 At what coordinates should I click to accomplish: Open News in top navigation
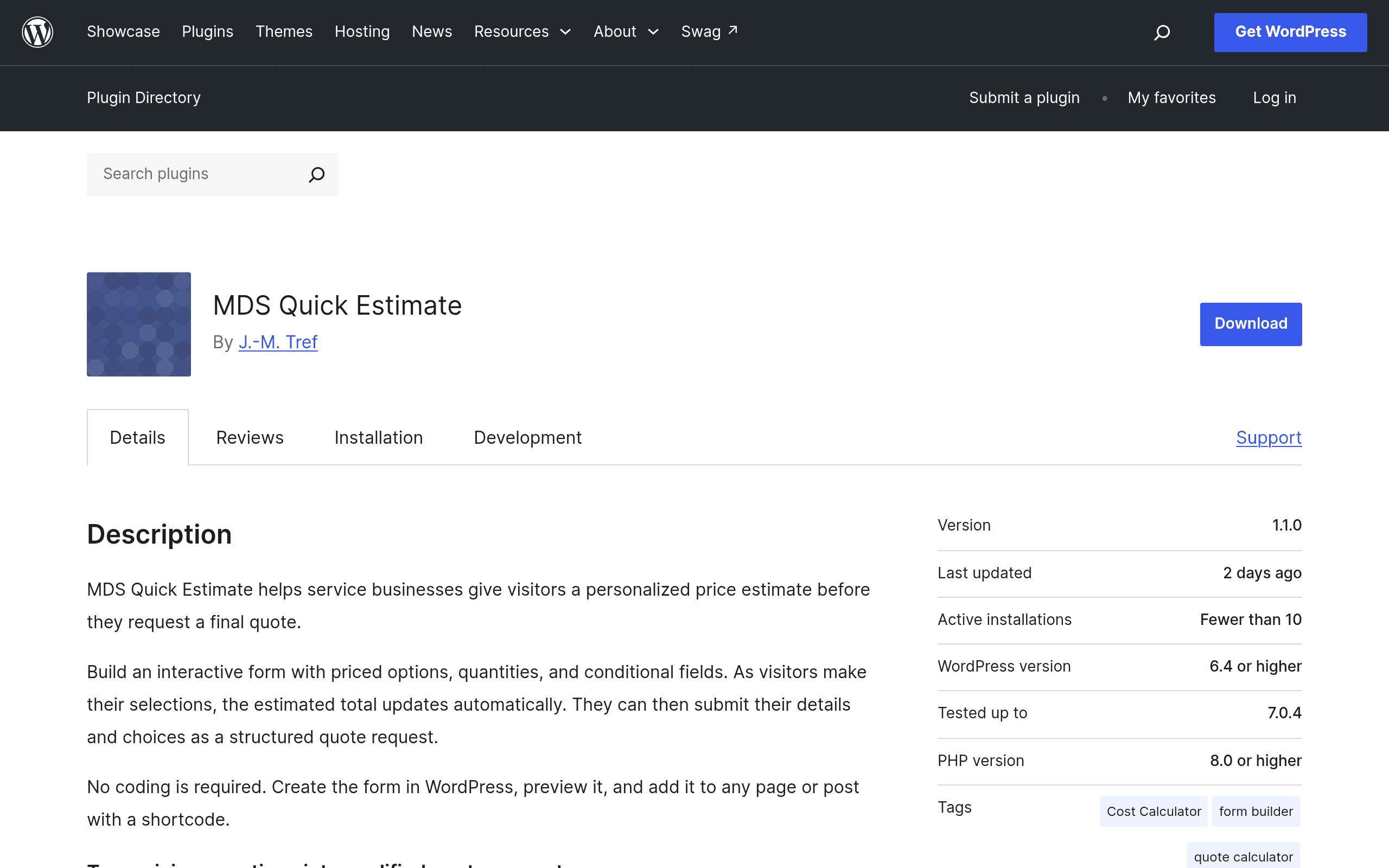pos(432,31)
